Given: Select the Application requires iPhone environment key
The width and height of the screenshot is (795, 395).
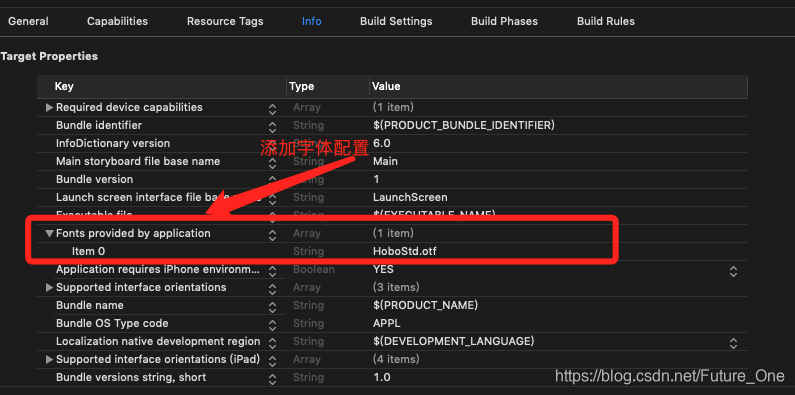Looking at the screenshot, I should point(158,269).
